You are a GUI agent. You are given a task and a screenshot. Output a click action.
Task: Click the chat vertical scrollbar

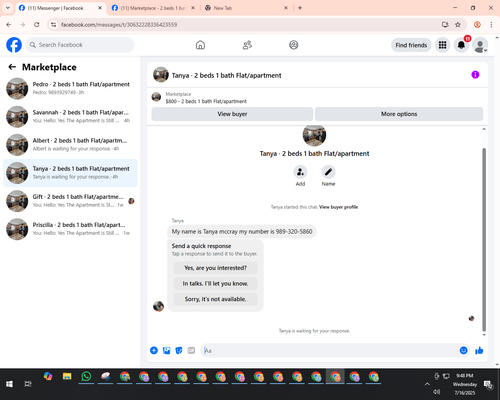pyautogui.click(x=484, y=239)
